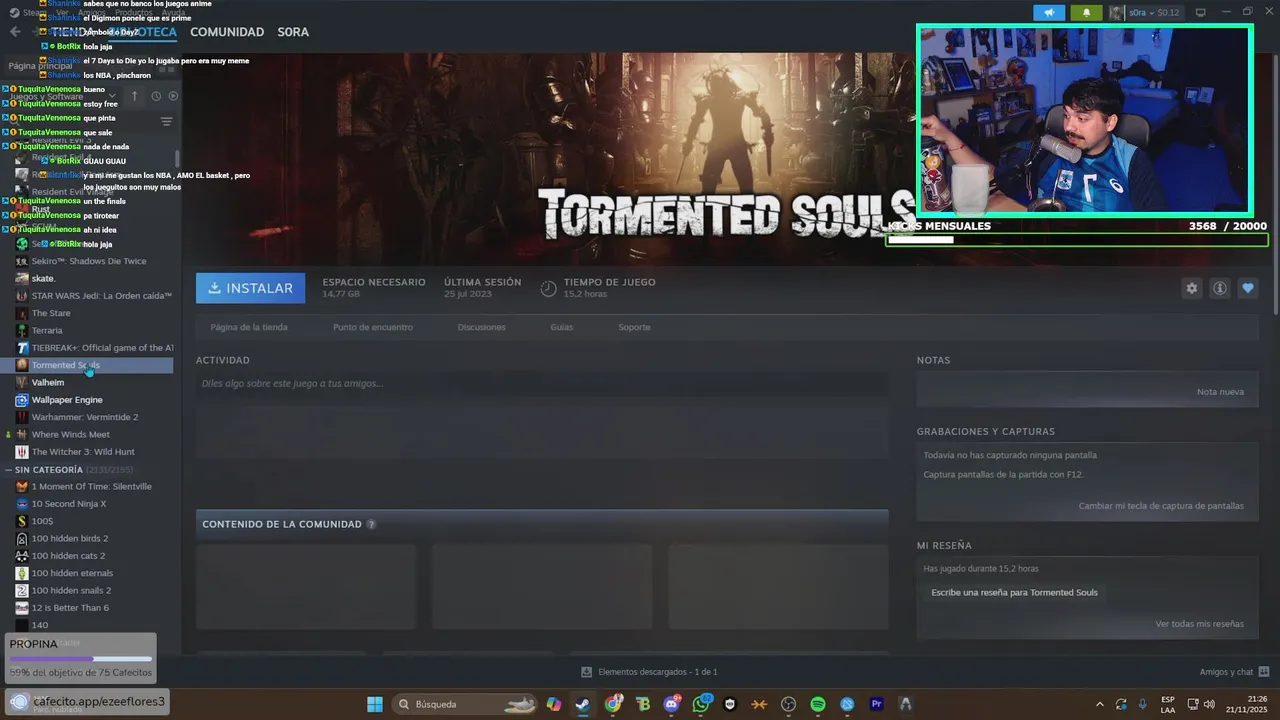Click the ready-to-play icon in library header

pyautogui.click(x=173, y=96)
